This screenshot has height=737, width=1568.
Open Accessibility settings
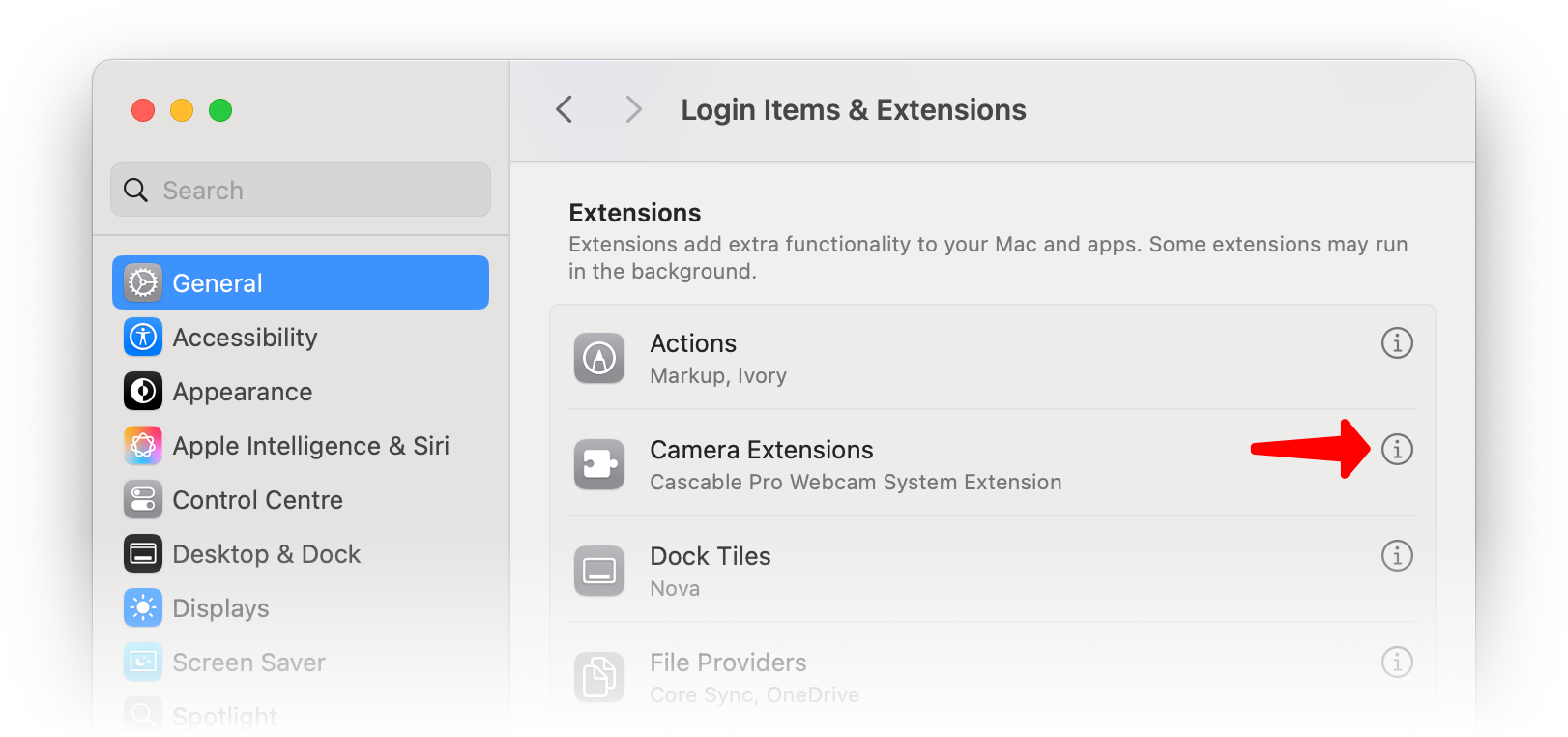click(301, 337)
